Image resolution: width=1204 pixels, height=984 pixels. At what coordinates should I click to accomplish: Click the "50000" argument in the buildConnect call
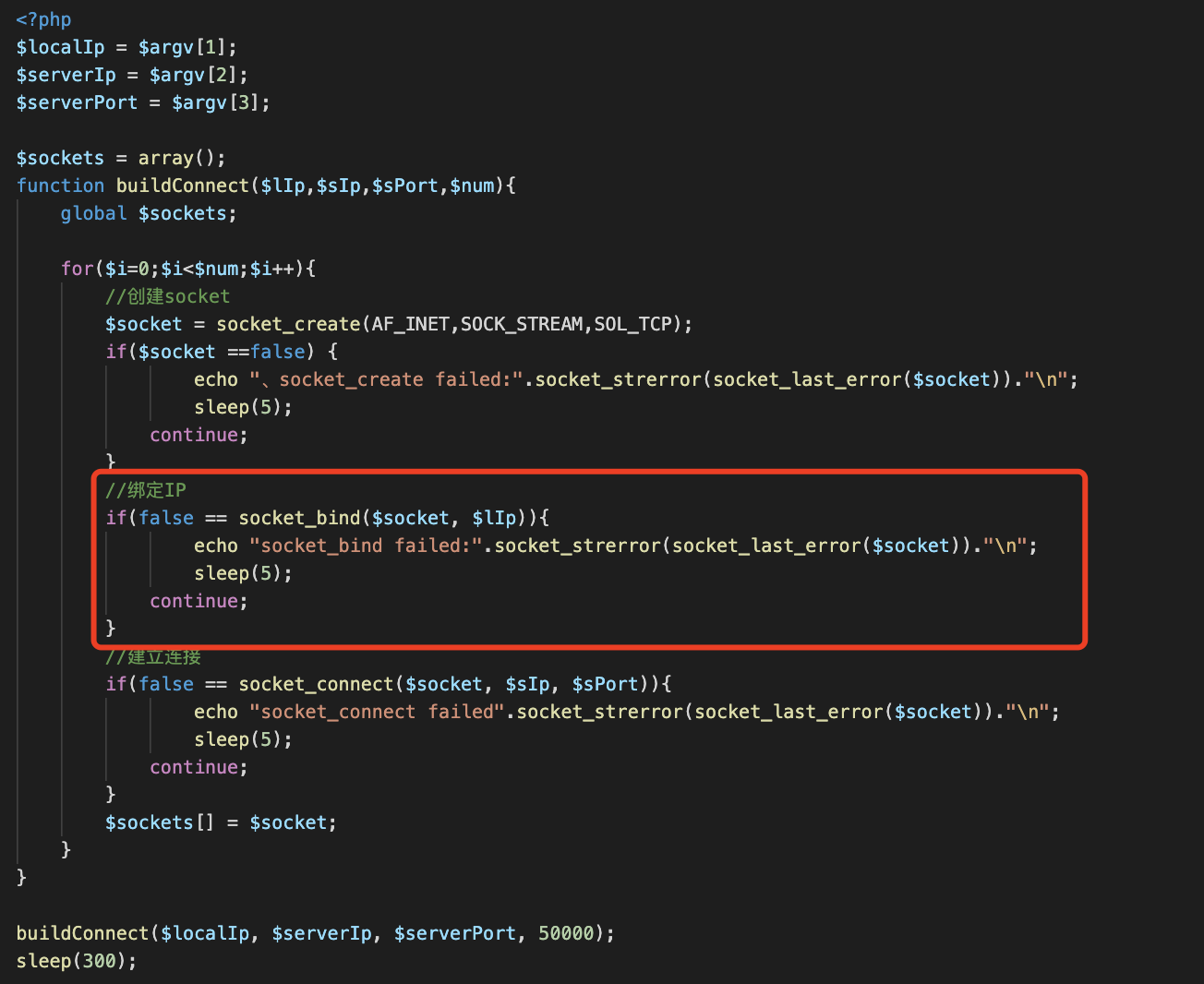point(566,933)
